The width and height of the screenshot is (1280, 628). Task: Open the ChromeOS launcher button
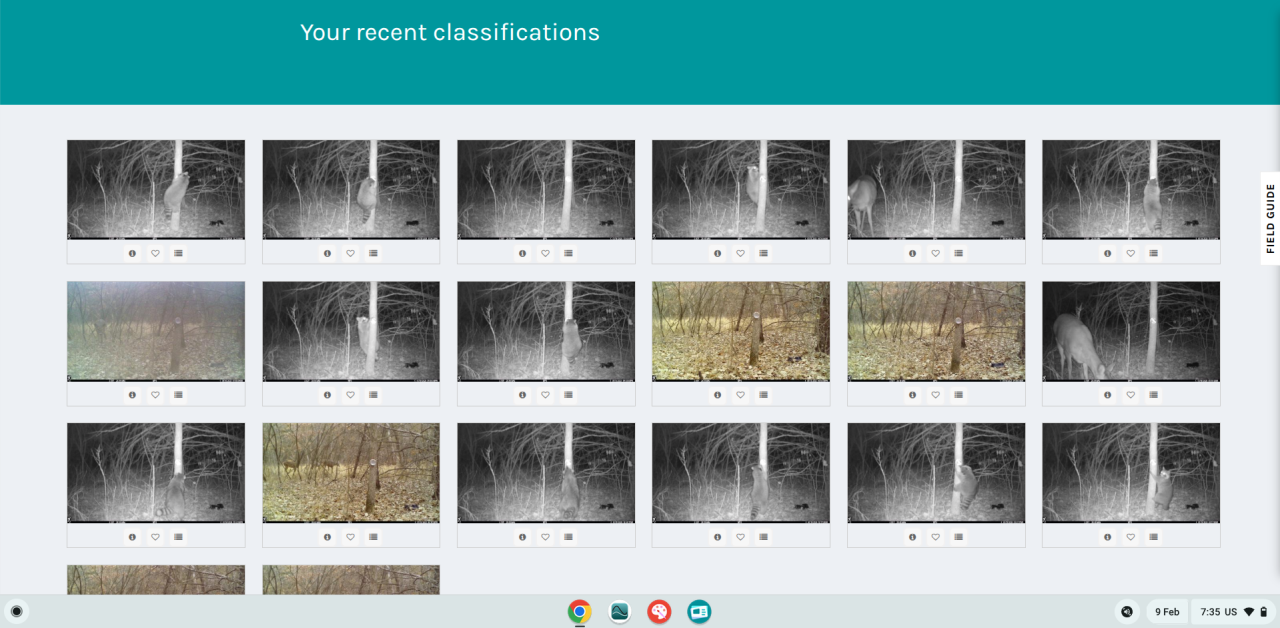click(16, 611)
